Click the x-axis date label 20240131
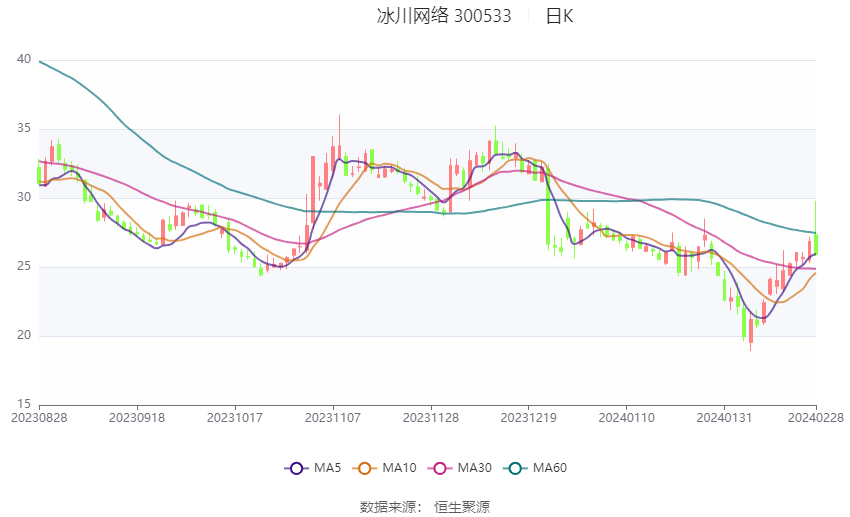The height and width of the screenshot is (517, 850). coord(724,418)
